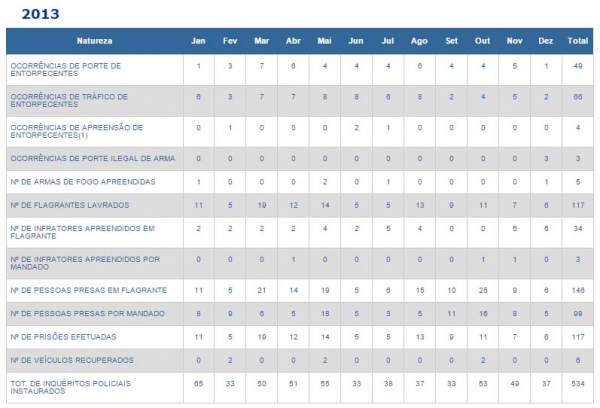Screen dimensions: 600x408
Task: Select the Nº de Armas de Fogo Apreendidas label
Action: [68, 181]
